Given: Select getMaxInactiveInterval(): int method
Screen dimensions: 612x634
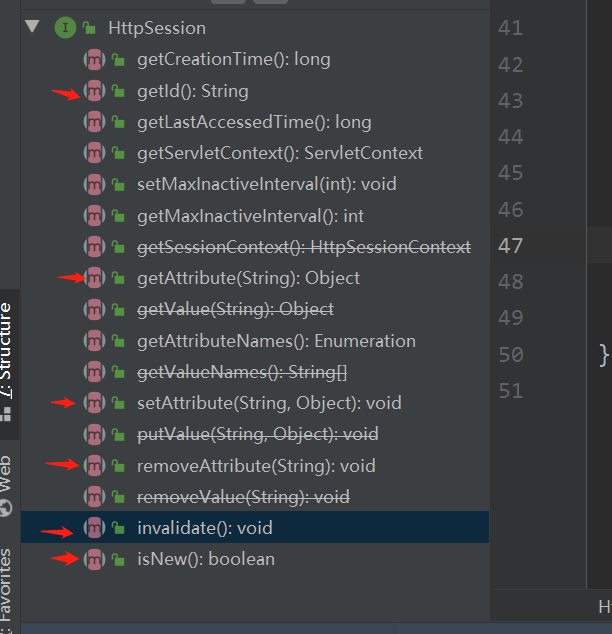Looking at the screenshot, I should coord(250,216).
